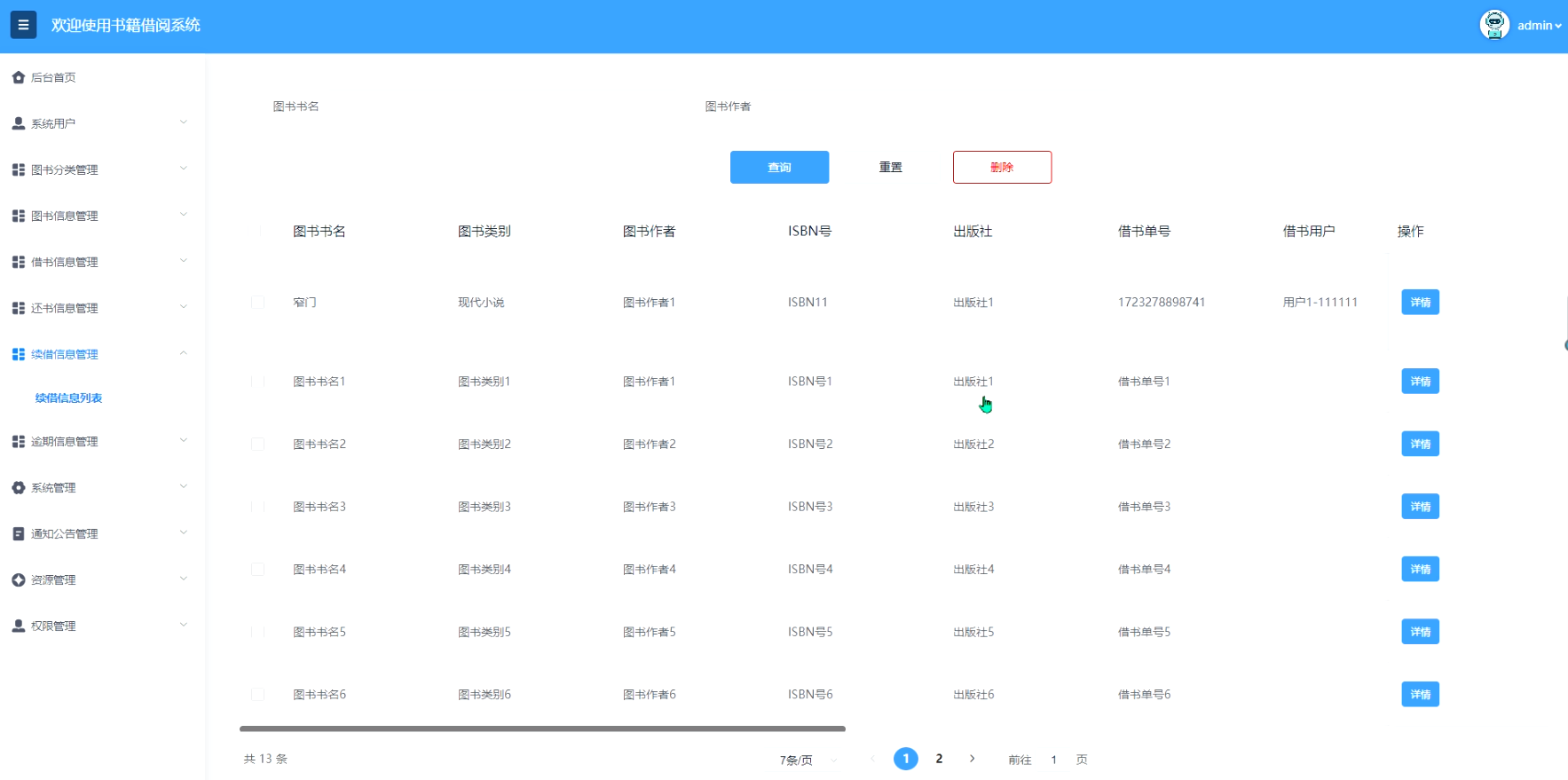
Task: Click the grid icon beside 图书分类管理
Action: point(19,169)
